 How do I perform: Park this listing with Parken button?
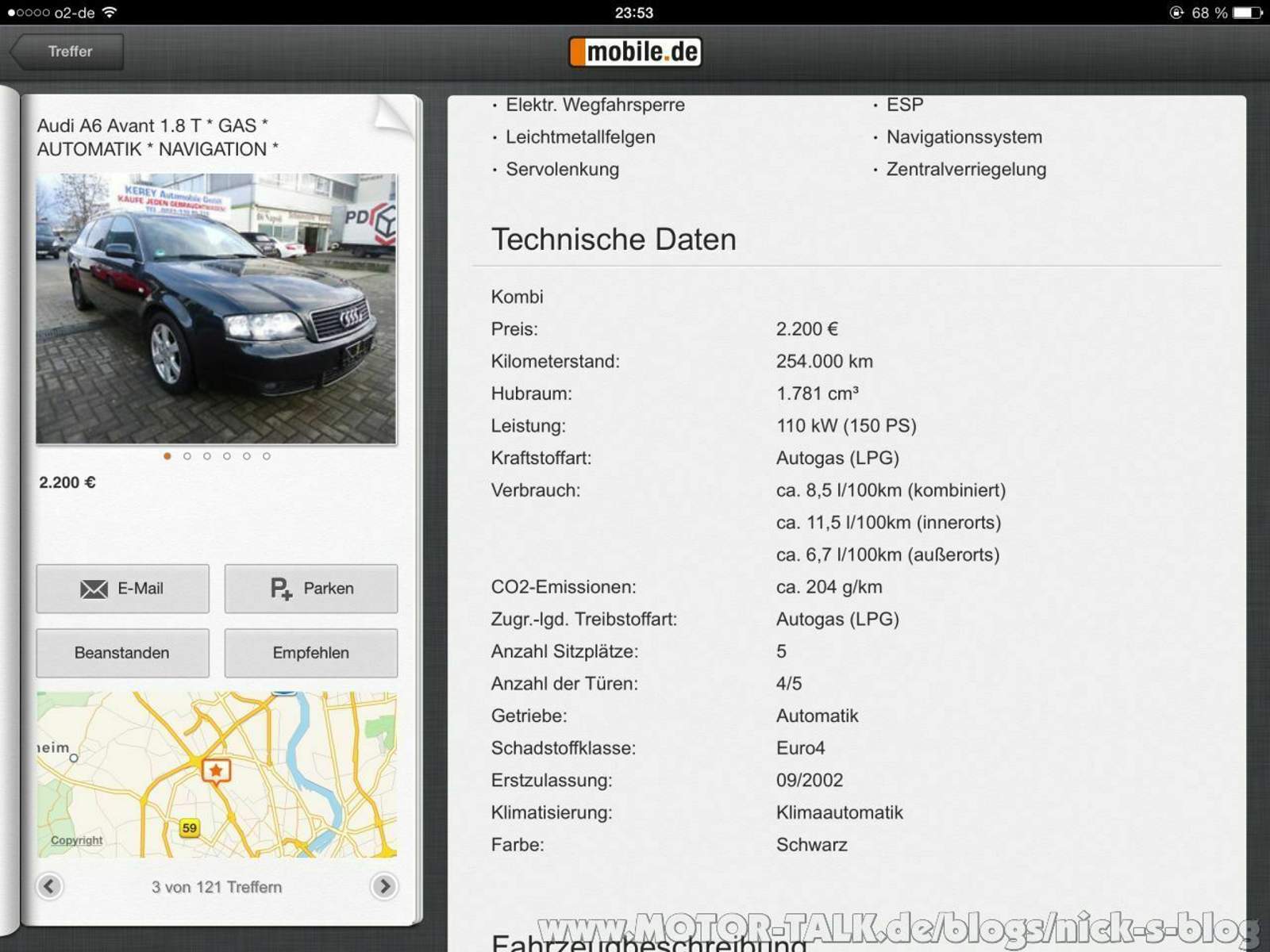pos(311,589)
